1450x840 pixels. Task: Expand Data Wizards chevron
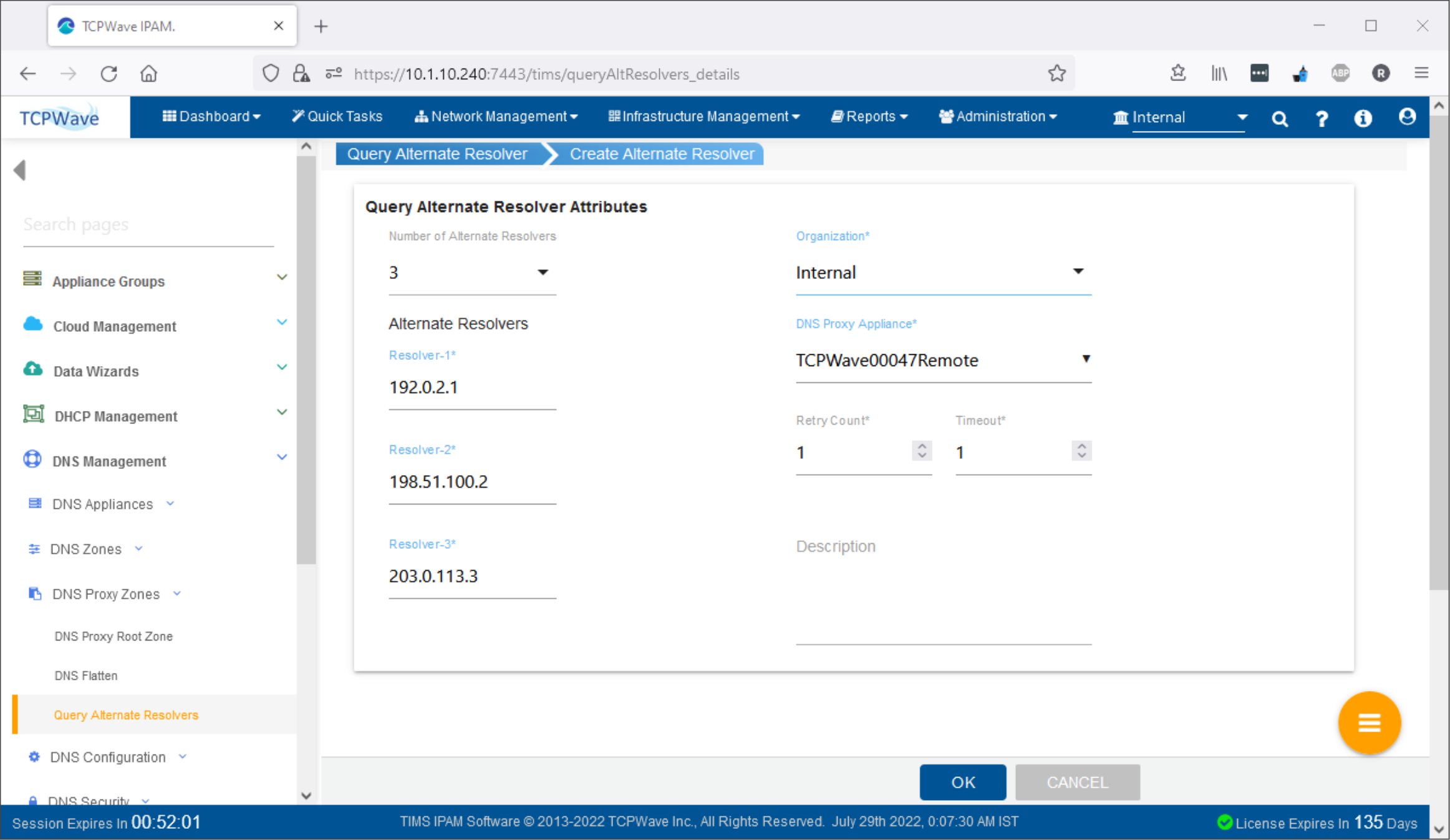click(x=282, y=367)
